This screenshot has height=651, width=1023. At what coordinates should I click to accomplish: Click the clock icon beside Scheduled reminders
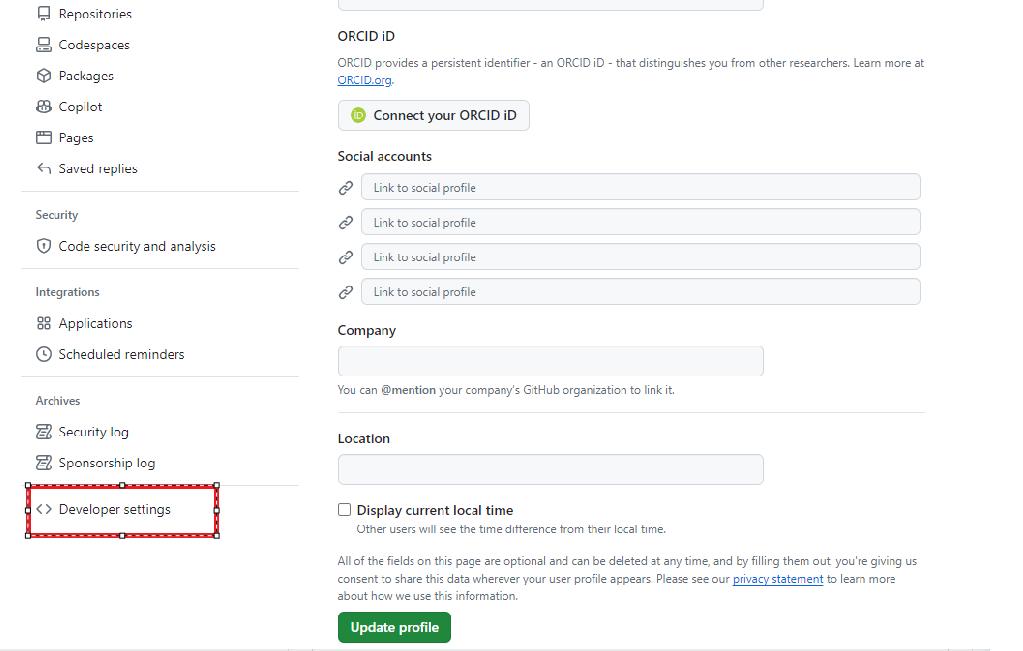click(42, 354)
